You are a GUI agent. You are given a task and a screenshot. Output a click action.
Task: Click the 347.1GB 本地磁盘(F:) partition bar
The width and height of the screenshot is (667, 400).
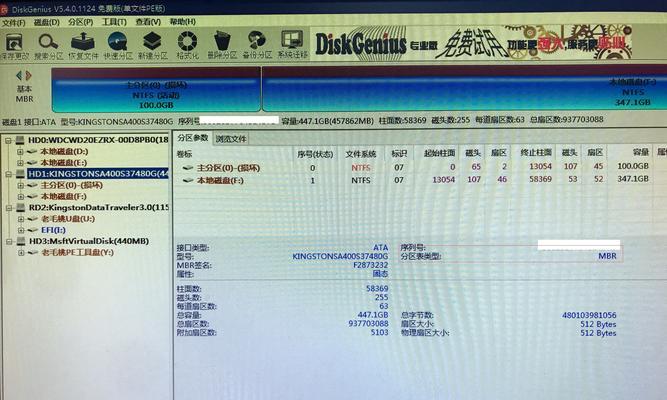tap(465, 88)
